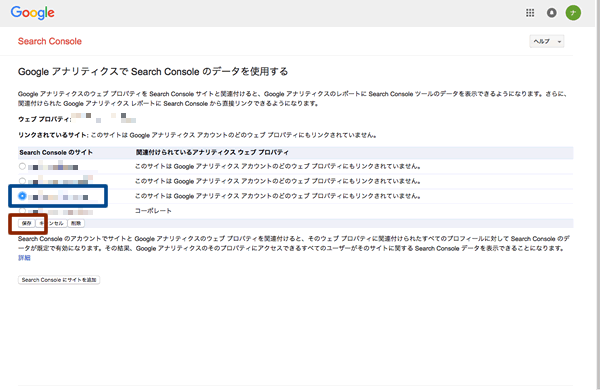Open the ヘルプ dropdown menu
600x390 pixels.
[546, 41]
